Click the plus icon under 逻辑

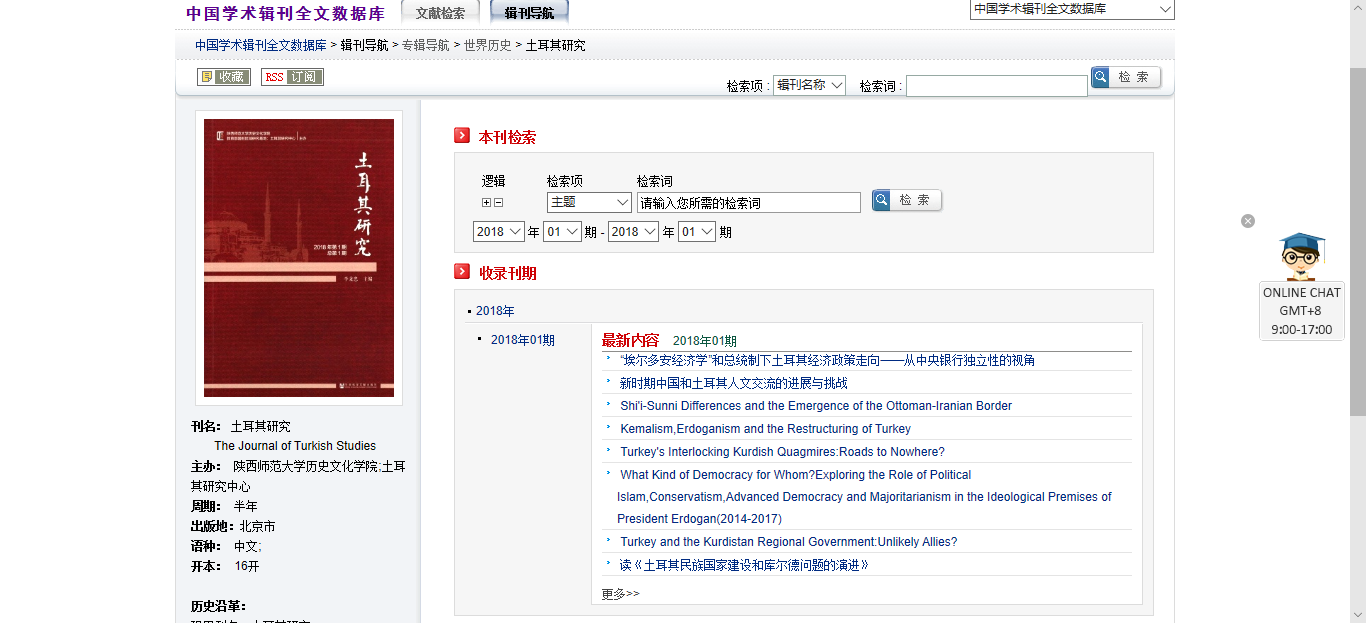(x=487, y=202)
